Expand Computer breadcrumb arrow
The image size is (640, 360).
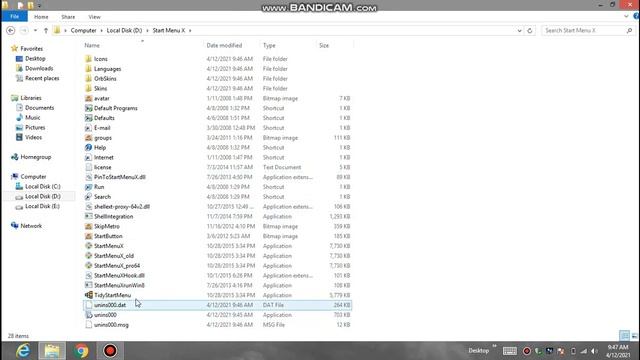pos(102,31)
